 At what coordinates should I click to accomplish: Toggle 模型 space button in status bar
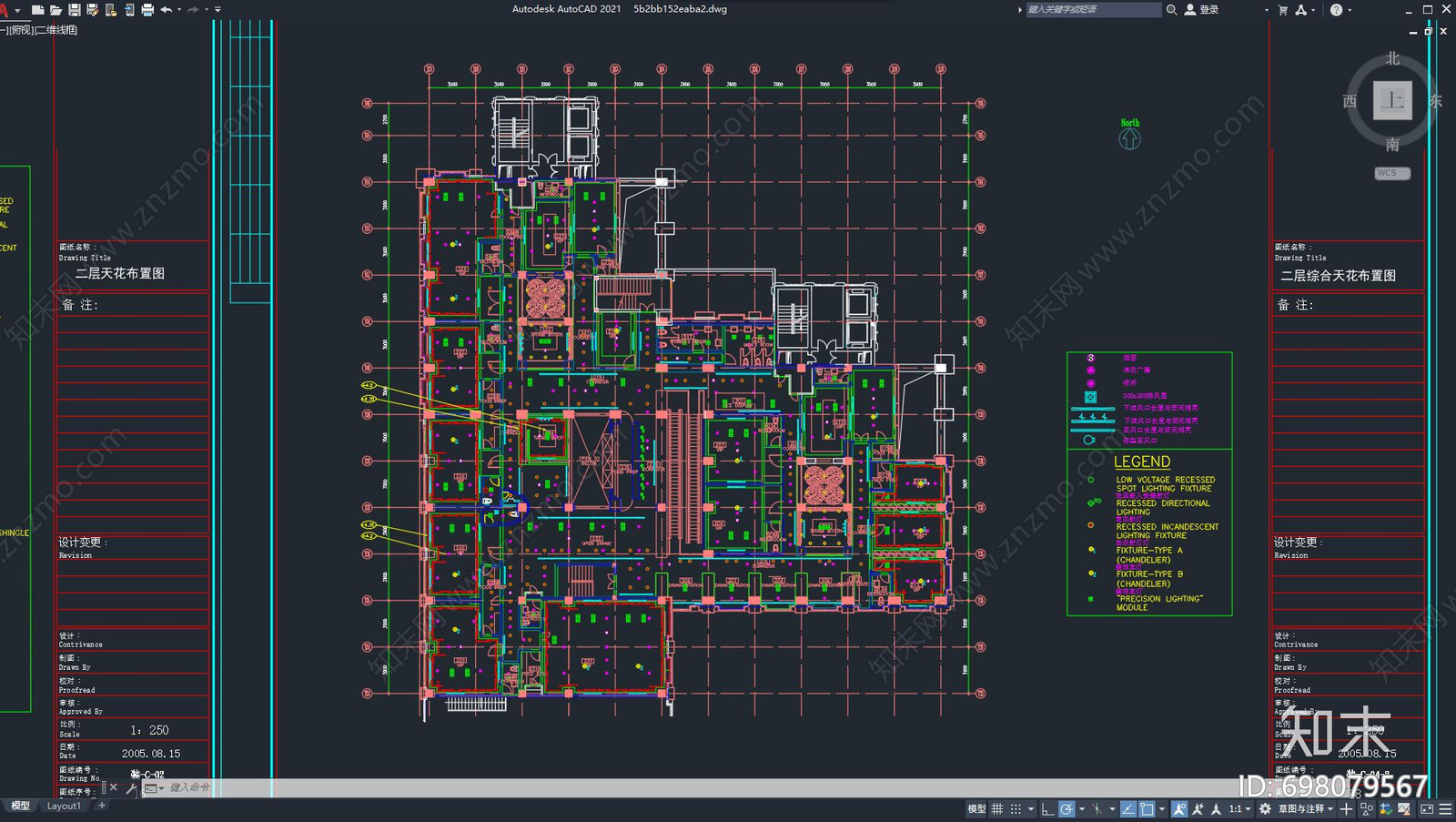pos(976,808)
